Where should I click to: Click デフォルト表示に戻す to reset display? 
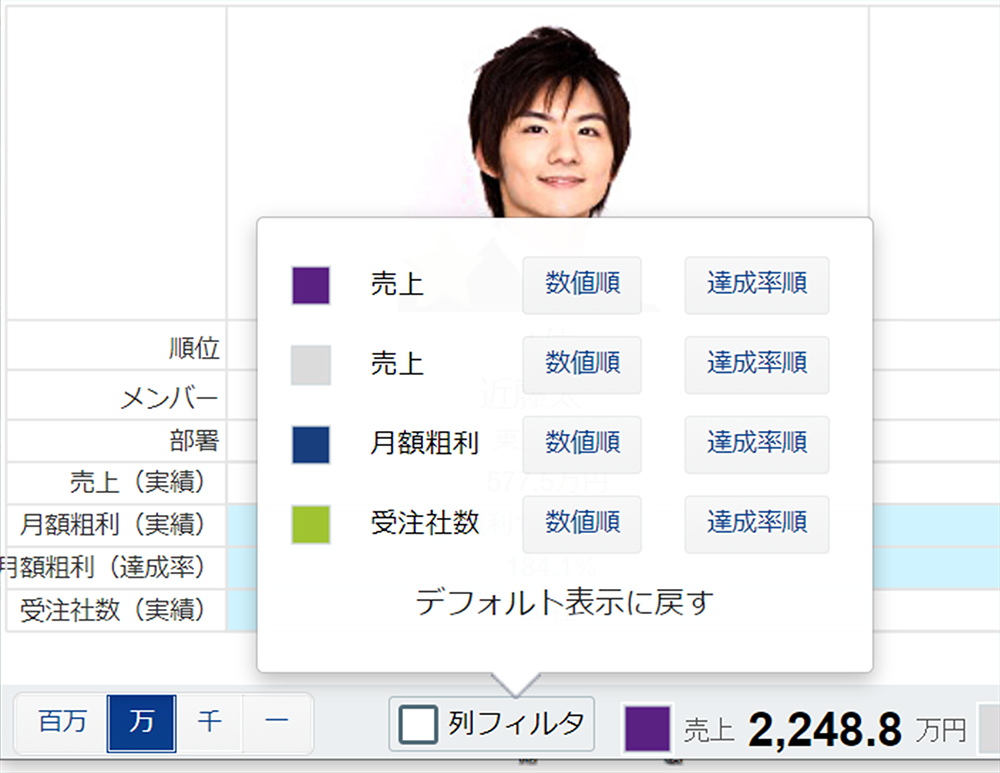click(564, 603)
